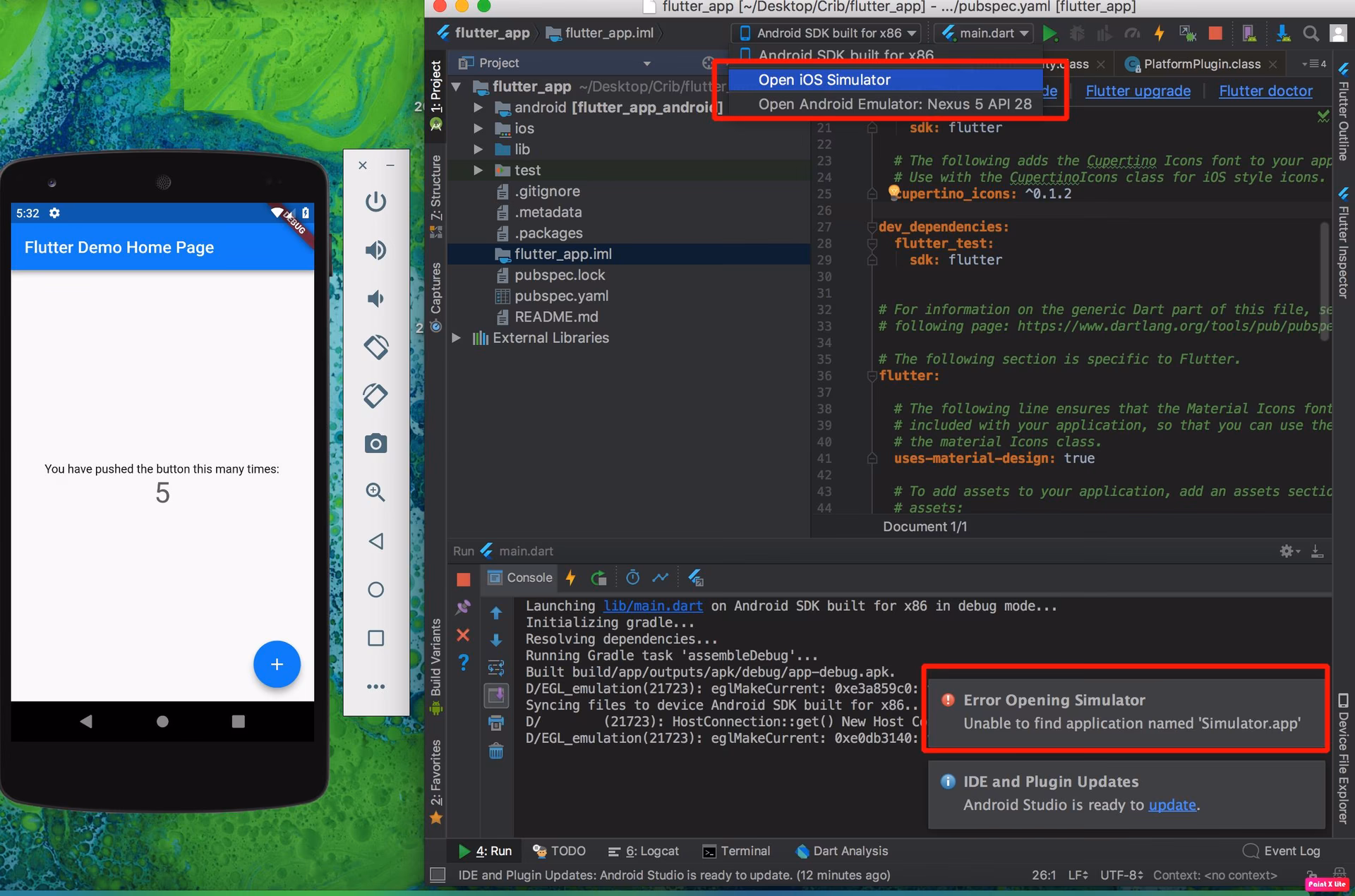Image resolution: width=1355 pixels, height=896 pixels.
Task: Click the user account avatar icon
Action: [1338, 33]
